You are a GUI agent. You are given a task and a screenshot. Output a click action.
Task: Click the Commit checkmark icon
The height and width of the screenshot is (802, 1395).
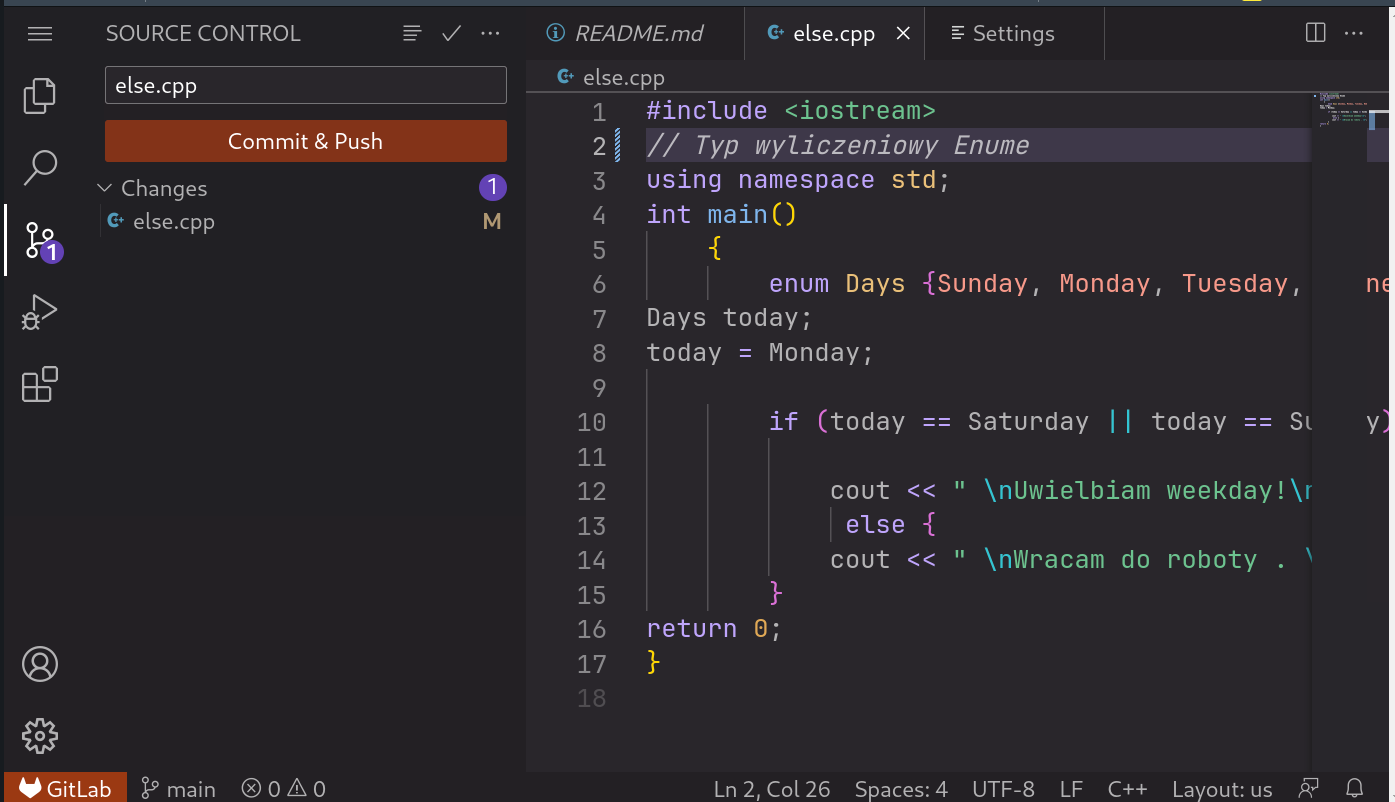coord(451,34)
